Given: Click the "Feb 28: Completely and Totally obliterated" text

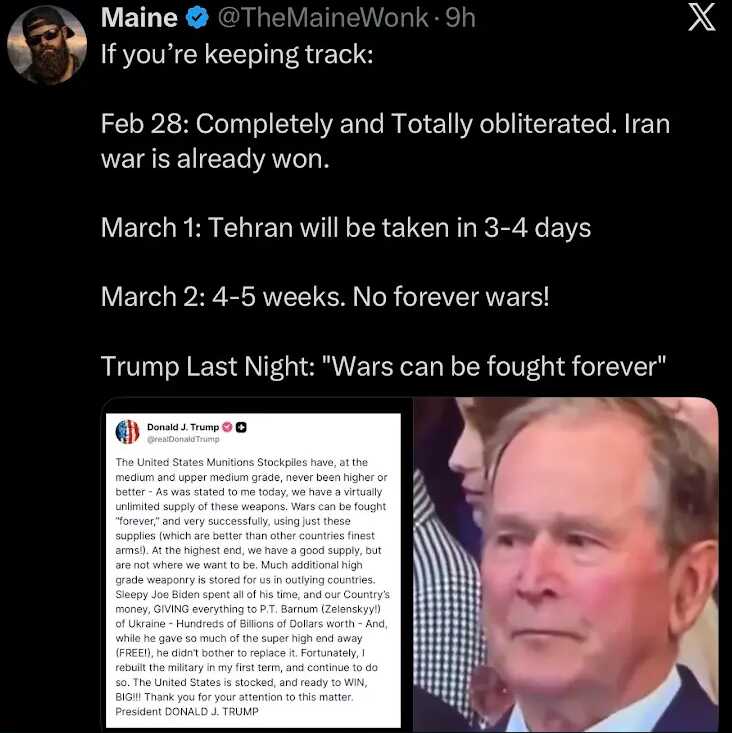Looking at the screenshot, I should pyautogui.click(x=385, y=125).
